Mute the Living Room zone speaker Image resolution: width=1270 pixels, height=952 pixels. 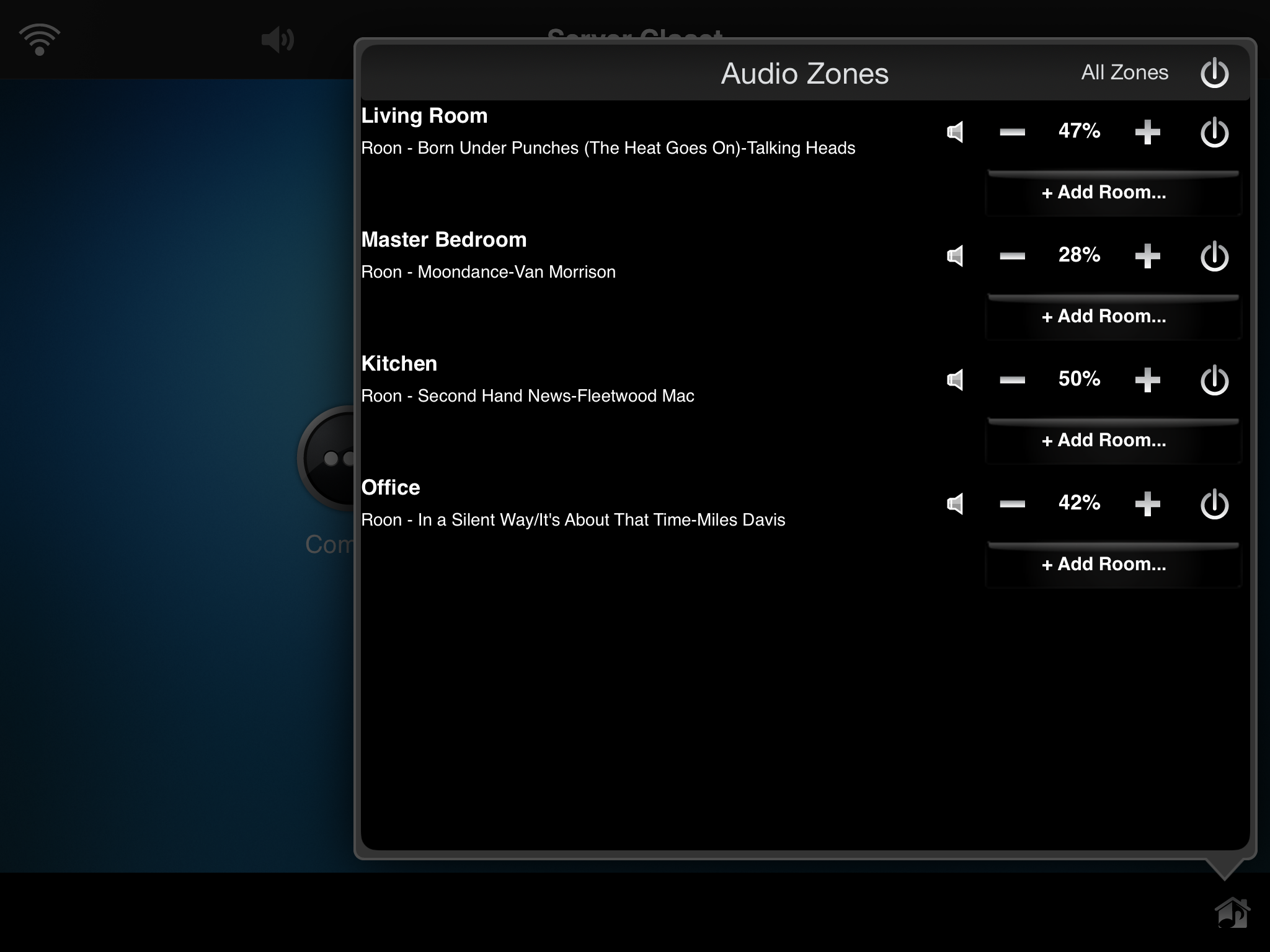click(x=956, y=132)
